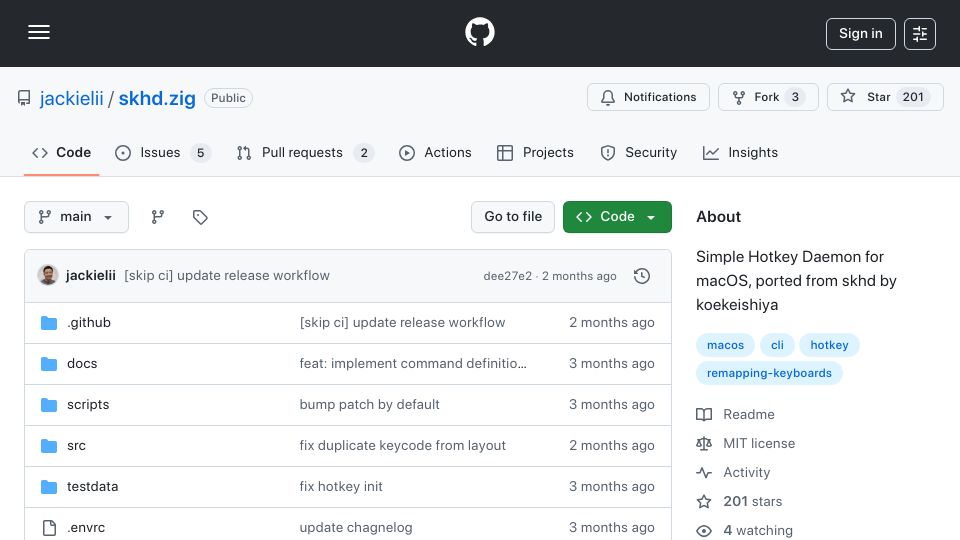Open the 4 watching link
Image resolution: width=960 pixels, height=540 pixels.
tap(758, 530)
